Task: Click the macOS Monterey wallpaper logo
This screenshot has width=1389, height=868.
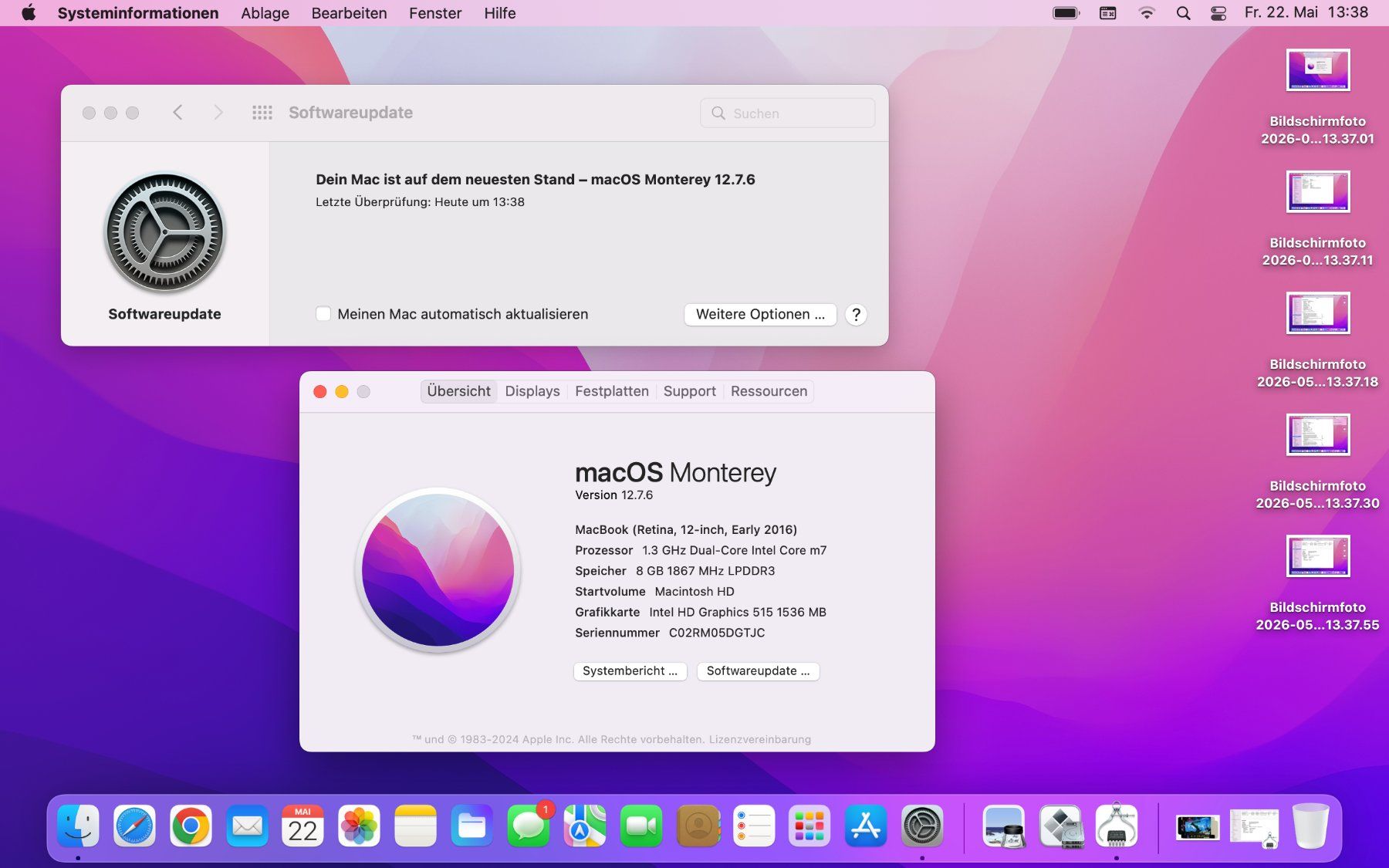Action: click(438, 571)
